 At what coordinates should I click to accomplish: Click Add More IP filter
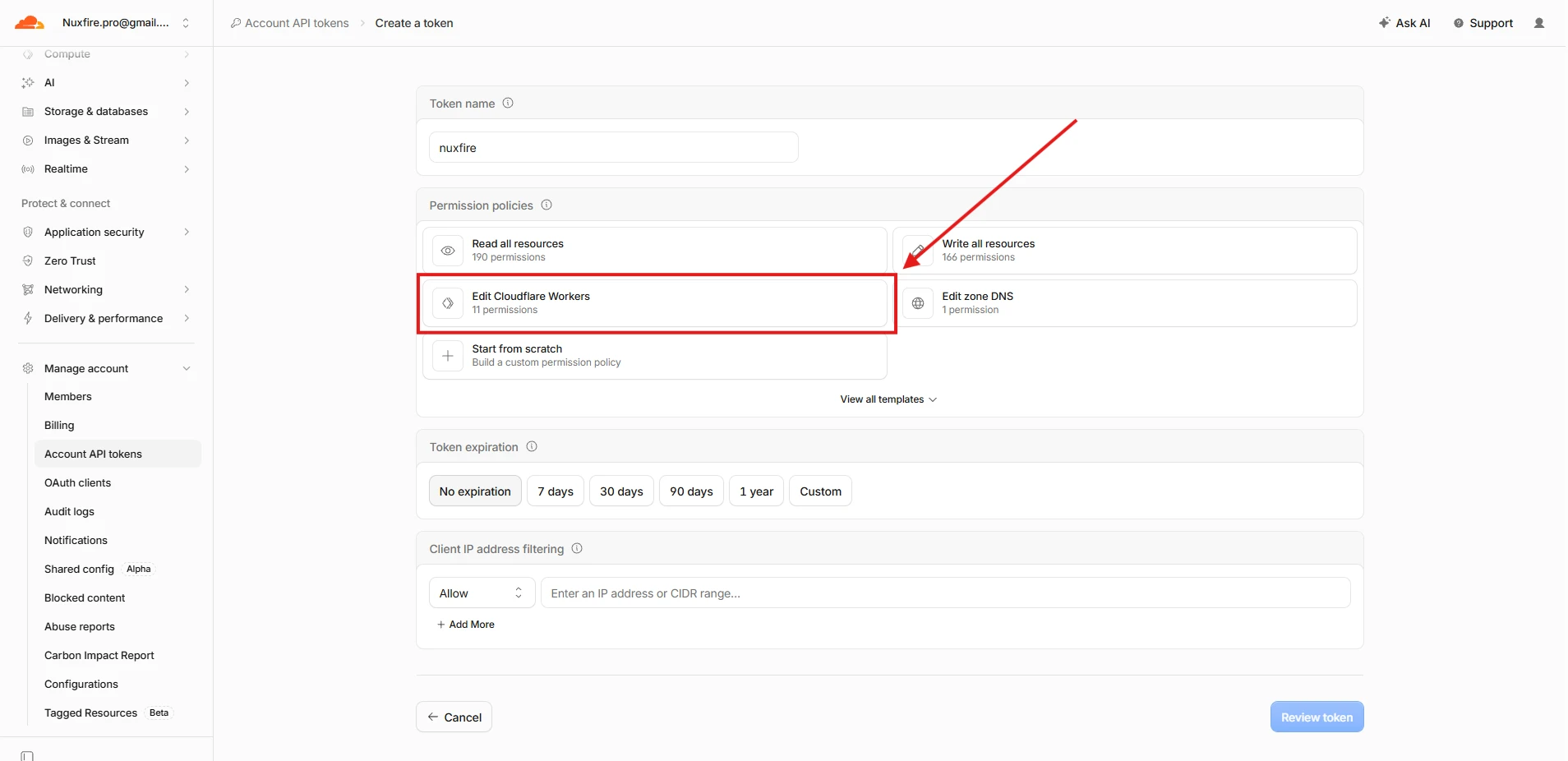click(x=466, y=625)
